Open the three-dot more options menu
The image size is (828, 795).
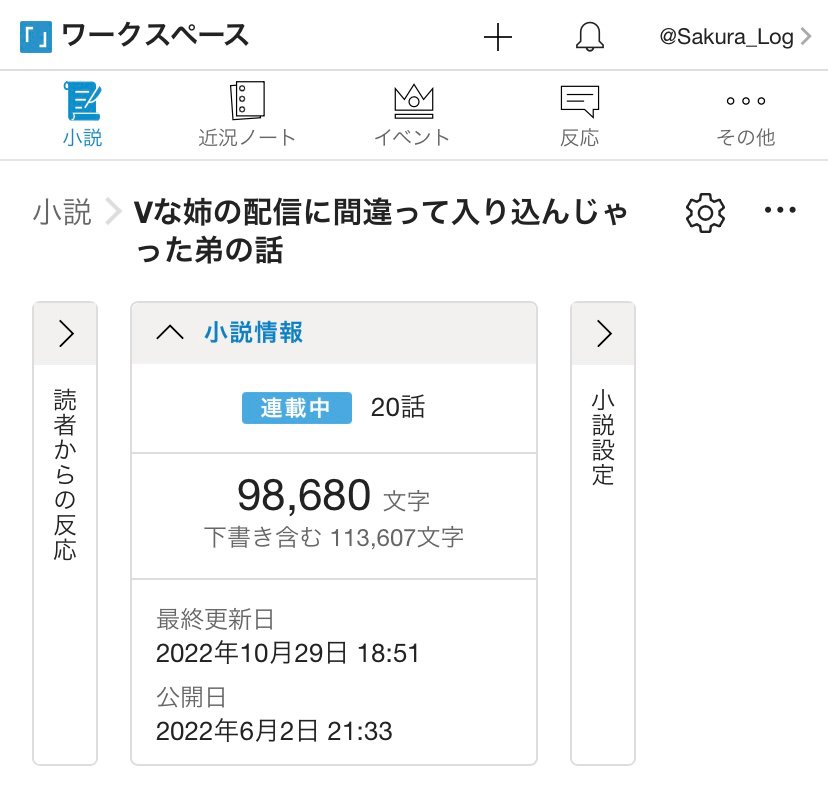(780, 211)
